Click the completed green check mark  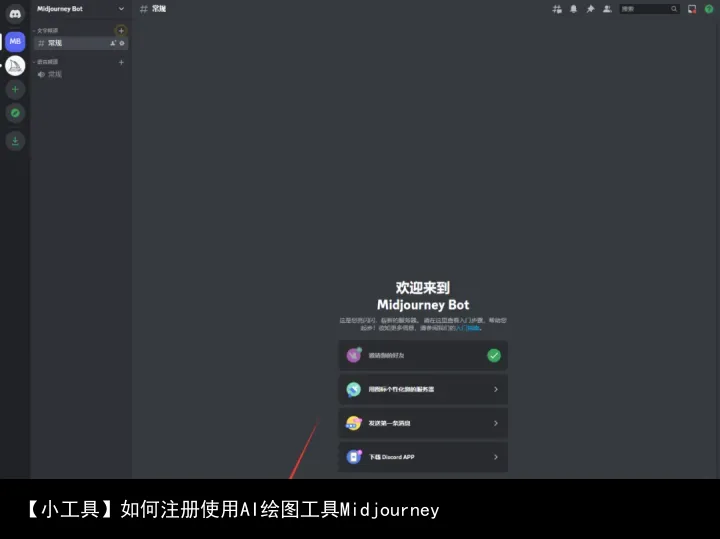[x=494, y=355]
